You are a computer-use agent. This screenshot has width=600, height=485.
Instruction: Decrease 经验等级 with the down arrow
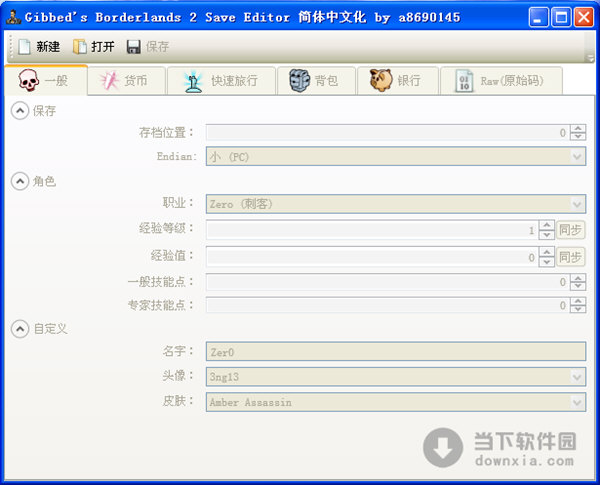(546, 235)
